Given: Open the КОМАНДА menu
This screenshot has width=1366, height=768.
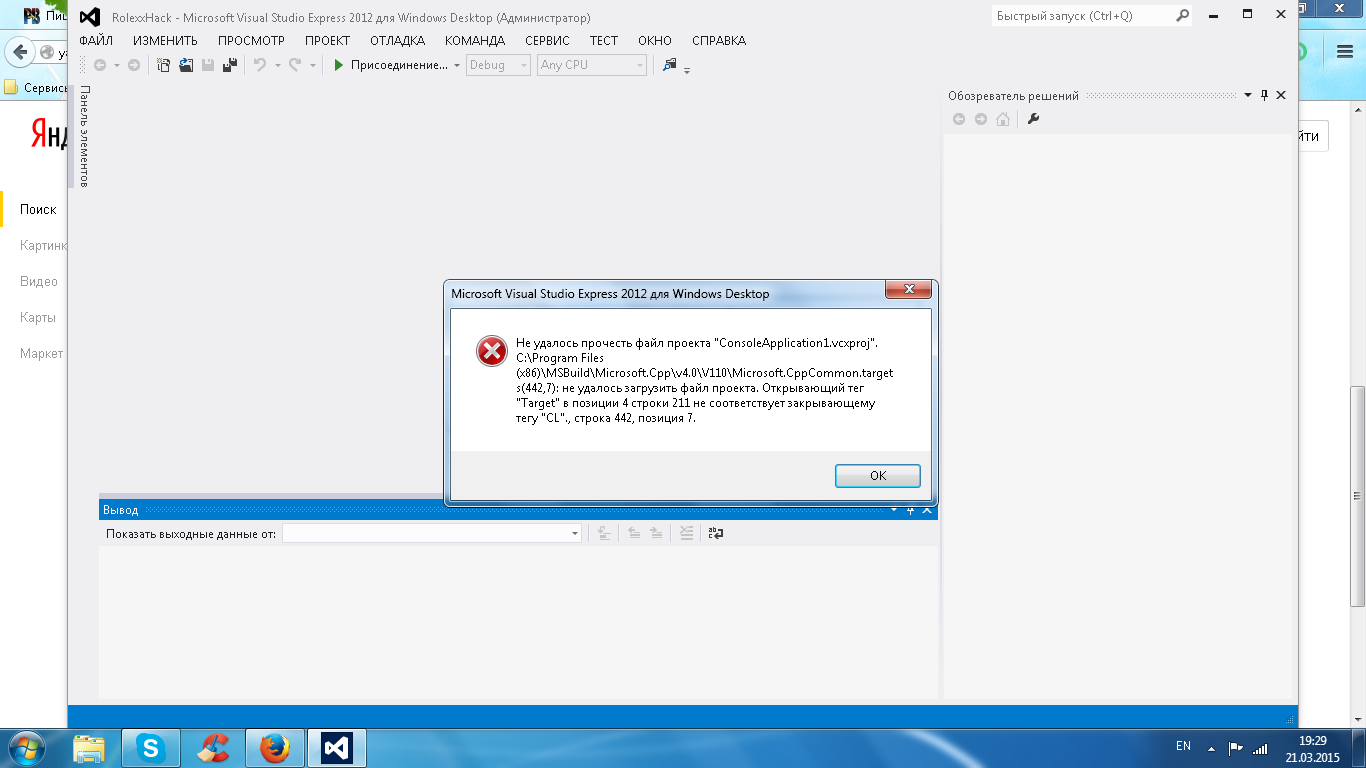Looking at the screenshot, I should [x=475, y=41].
